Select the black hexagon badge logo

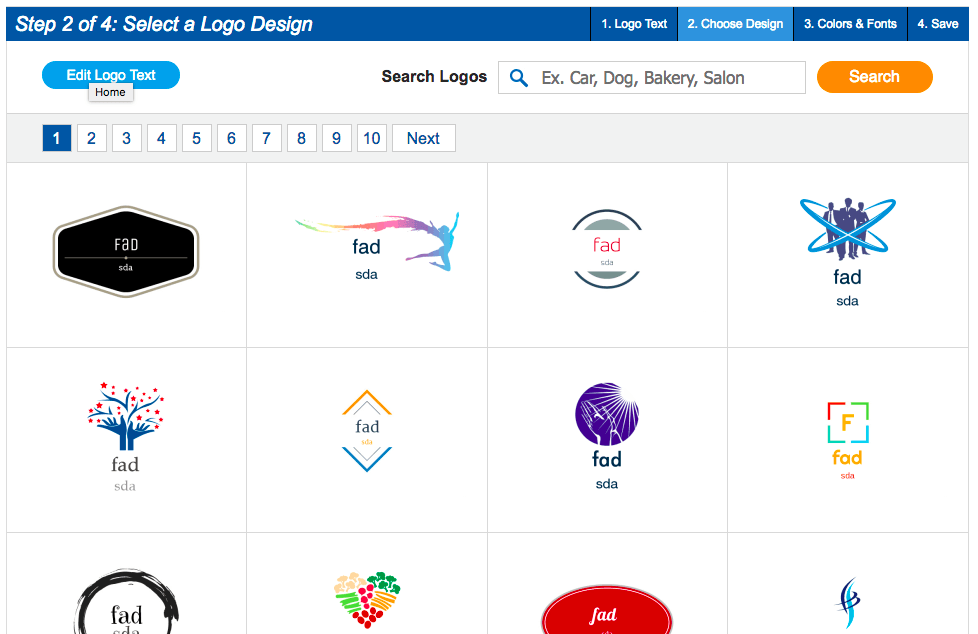pyautogui.click(x=126, y=251)
